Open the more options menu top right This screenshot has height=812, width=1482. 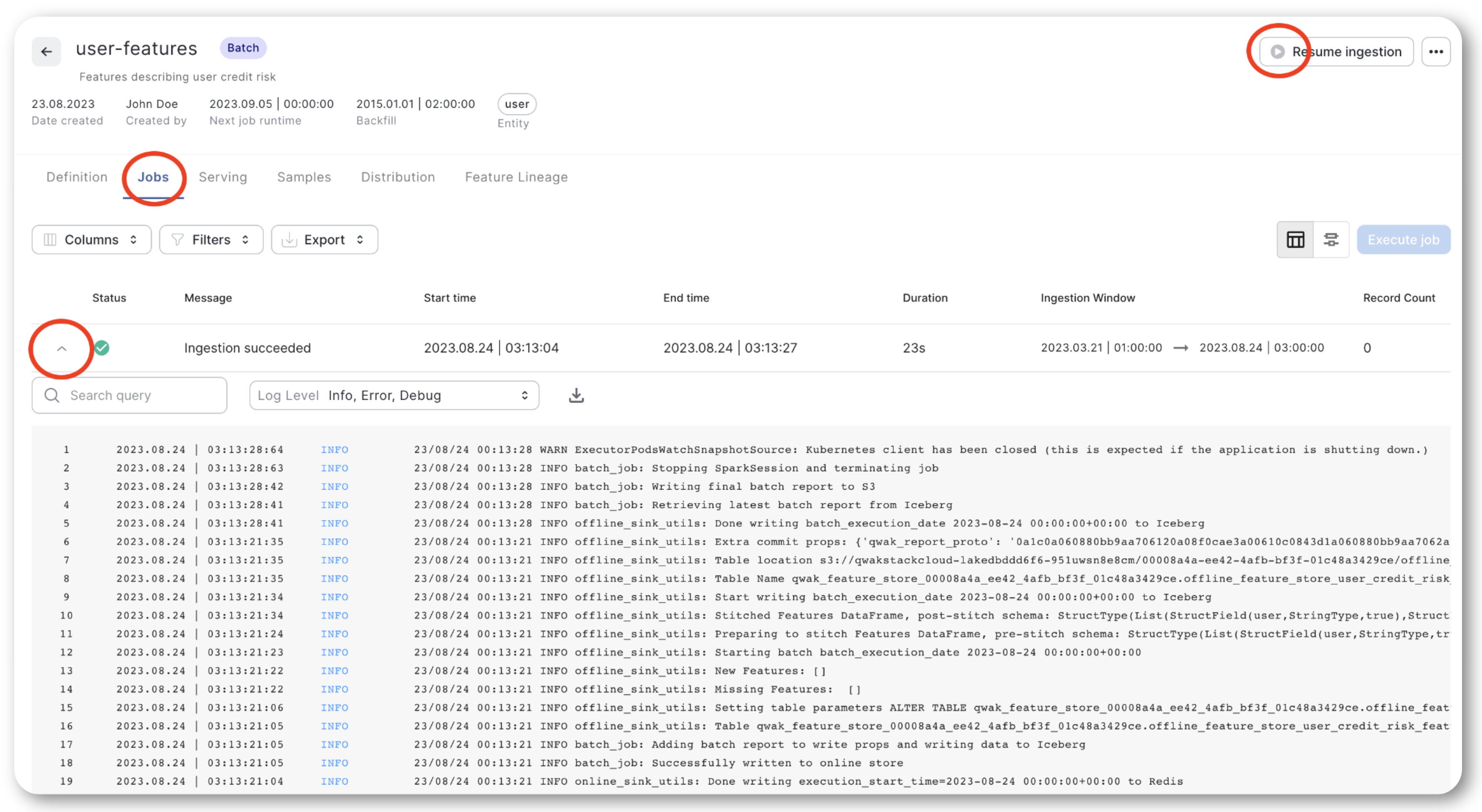pos(1436,52)
